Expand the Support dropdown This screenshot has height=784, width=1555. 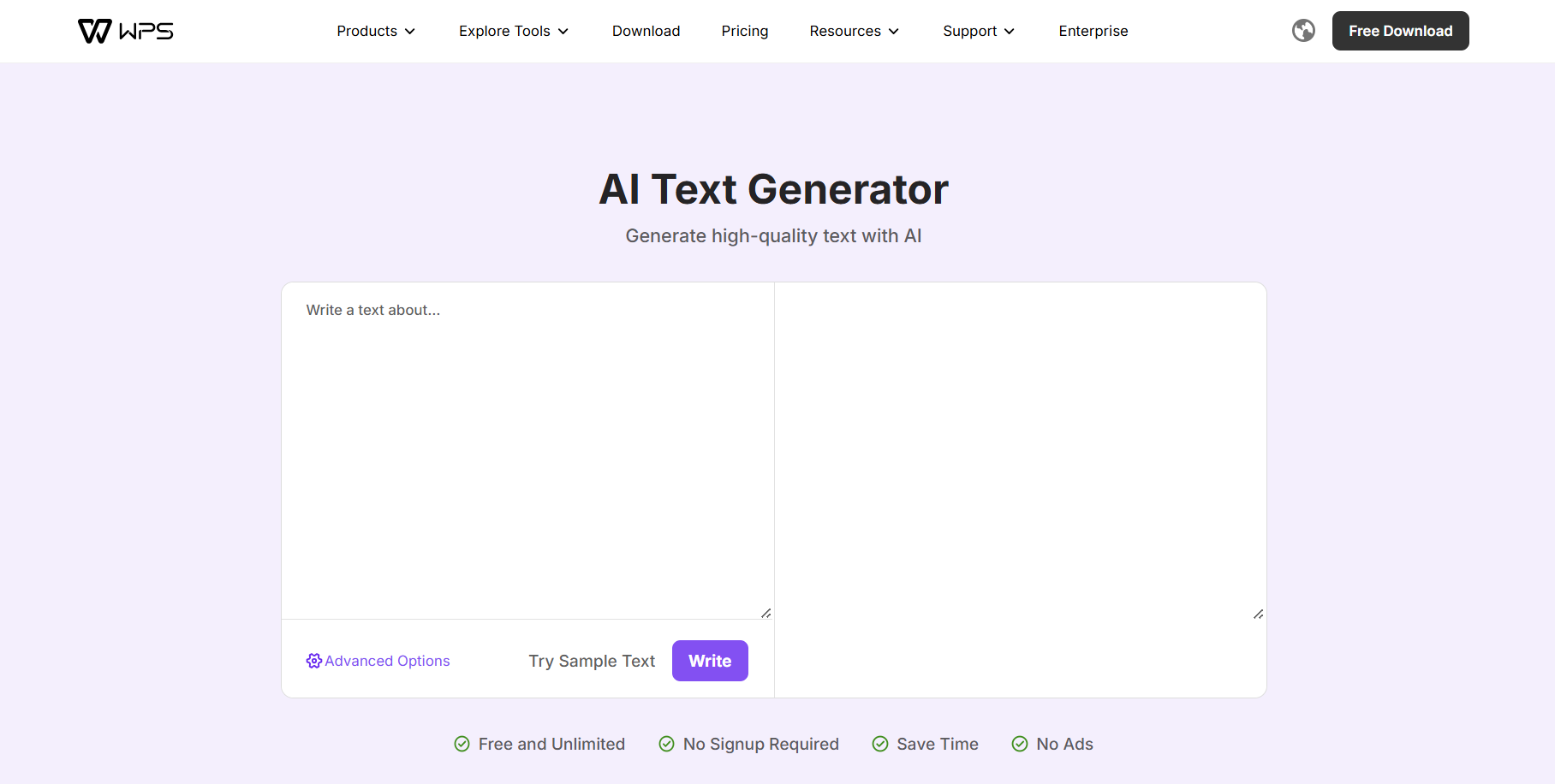pos(977,31)
